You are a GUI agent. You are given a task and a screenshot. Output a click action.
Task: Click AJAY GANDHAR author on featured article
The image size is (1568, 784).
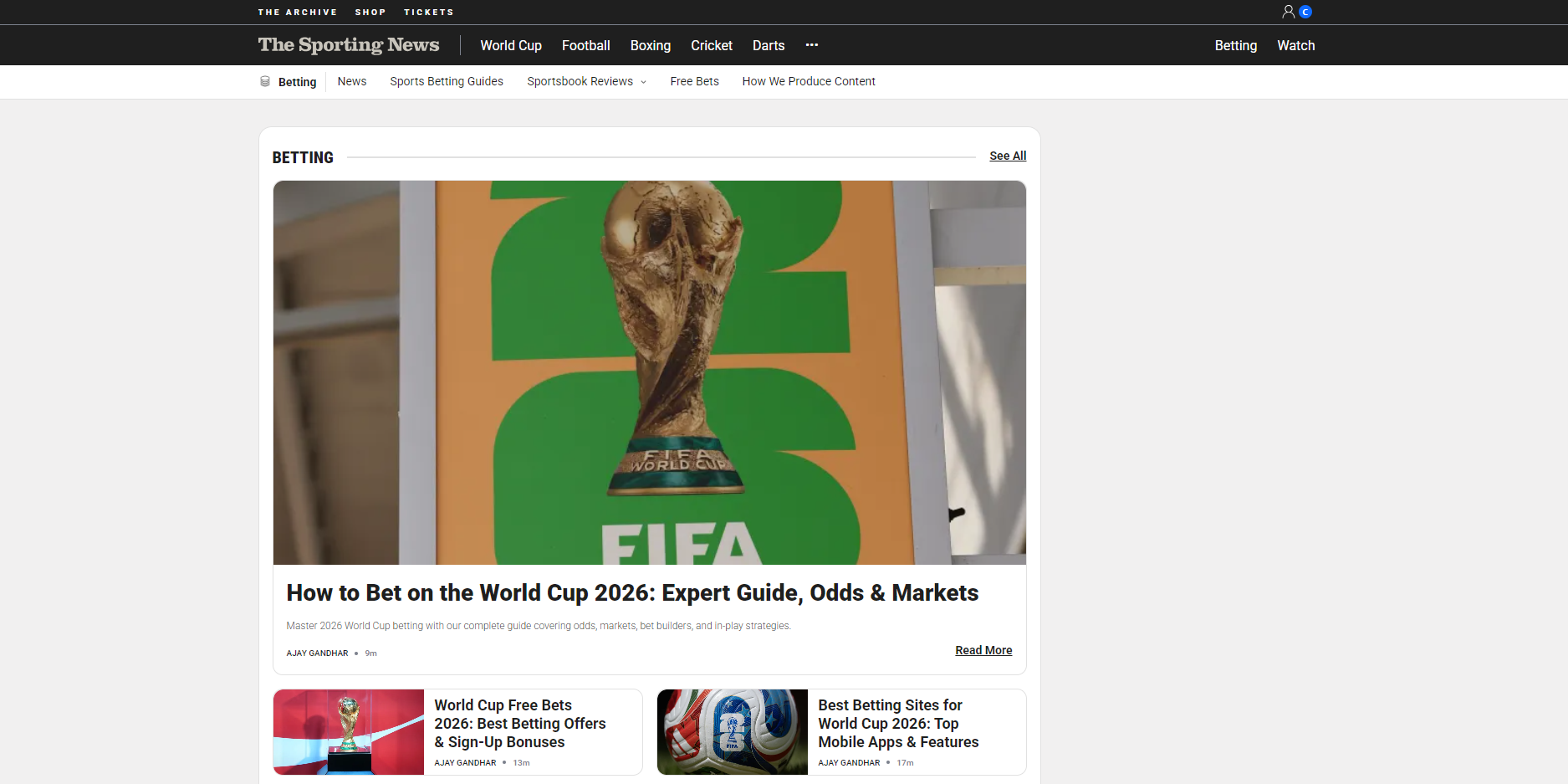tap(317, 653)
